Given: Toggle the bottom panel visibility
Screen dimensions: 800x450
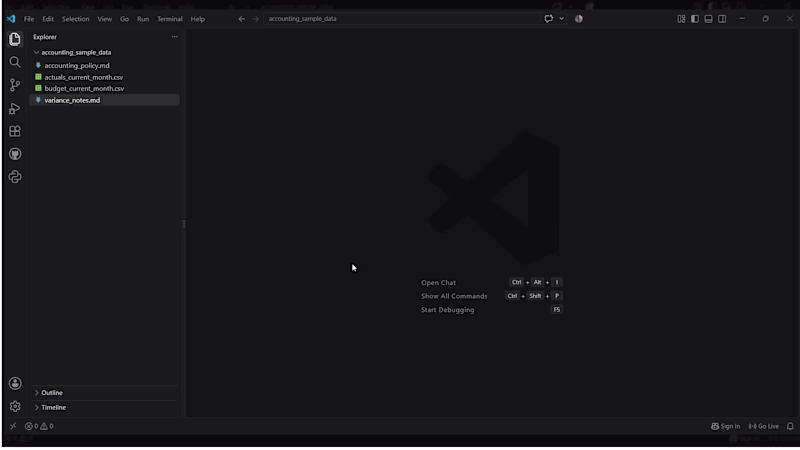Looking at the screenshot, I should coord(709,19).
